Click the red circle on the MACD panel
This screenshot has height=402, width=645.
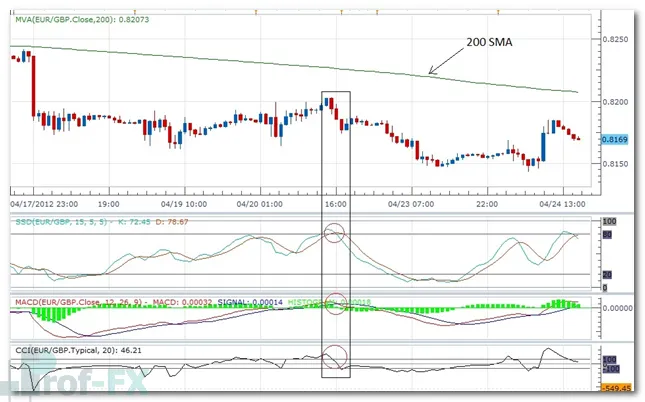coord(336,303)
